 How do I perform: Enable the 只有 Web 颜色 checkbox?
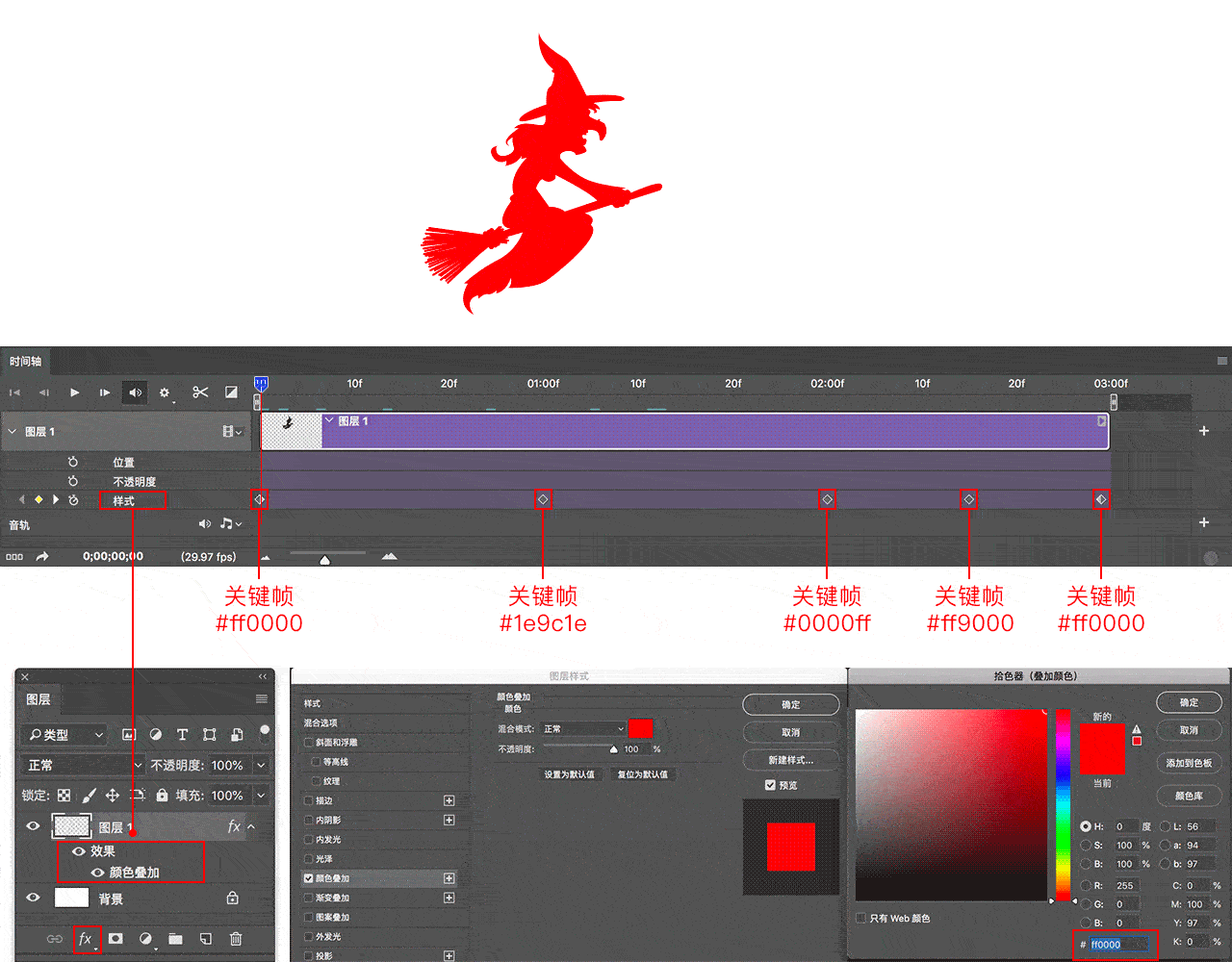[861, 918]
